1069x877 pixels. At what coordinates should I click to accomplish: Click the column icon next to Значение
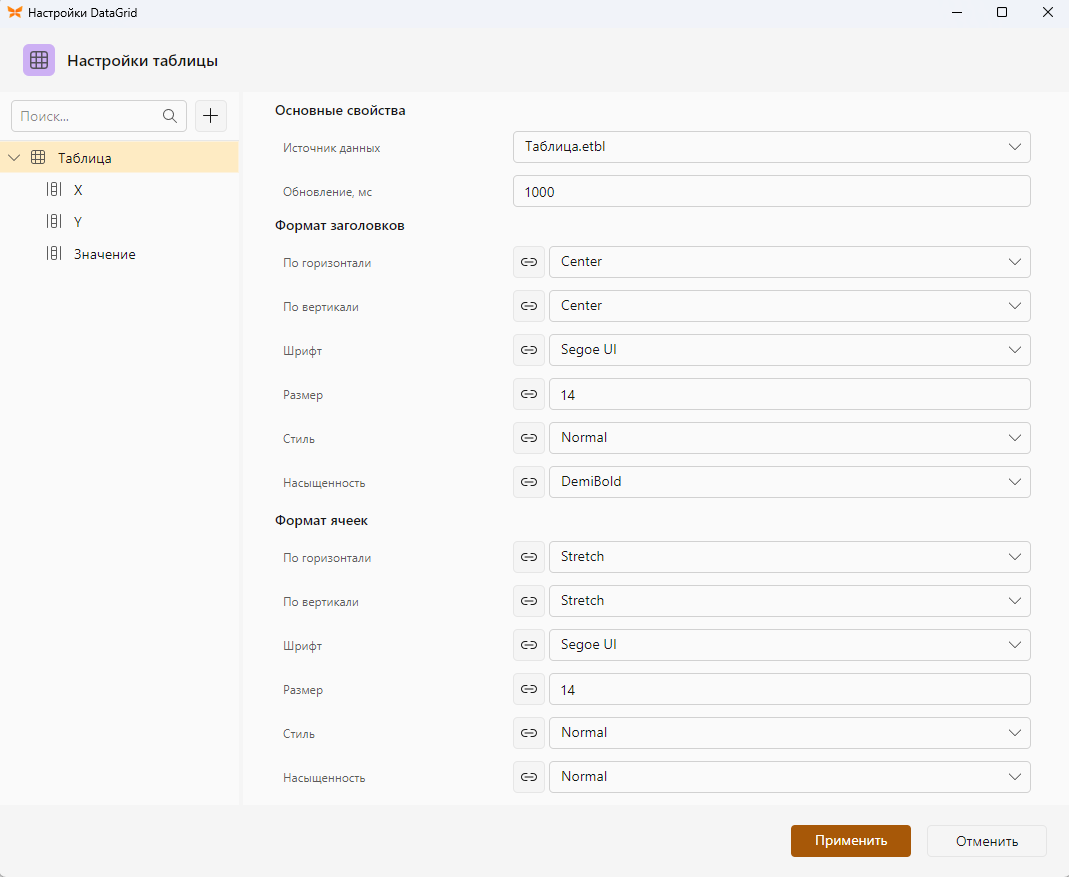pos(54,253)
